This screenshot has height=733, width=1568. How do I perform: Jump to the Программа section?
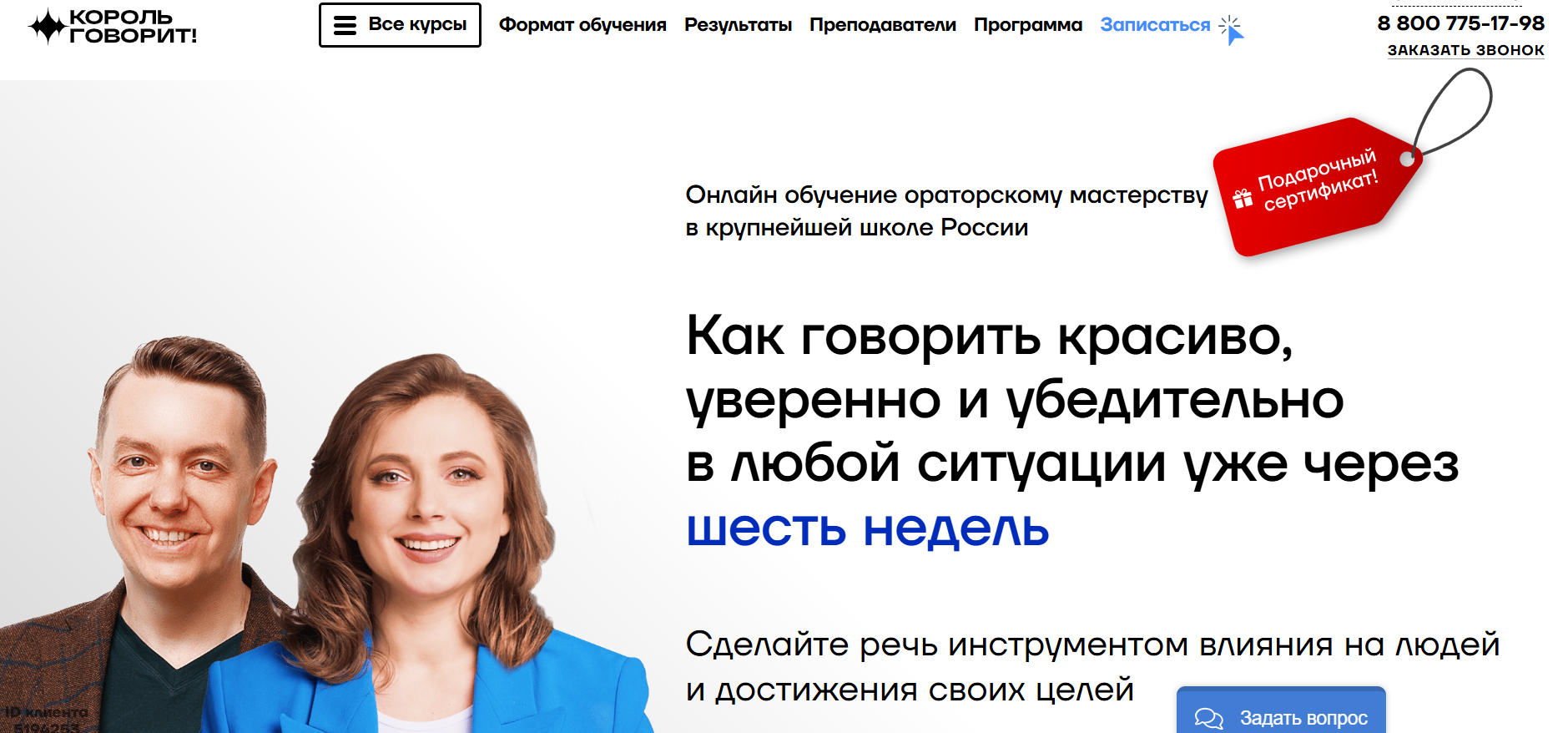click(1027, 25)
